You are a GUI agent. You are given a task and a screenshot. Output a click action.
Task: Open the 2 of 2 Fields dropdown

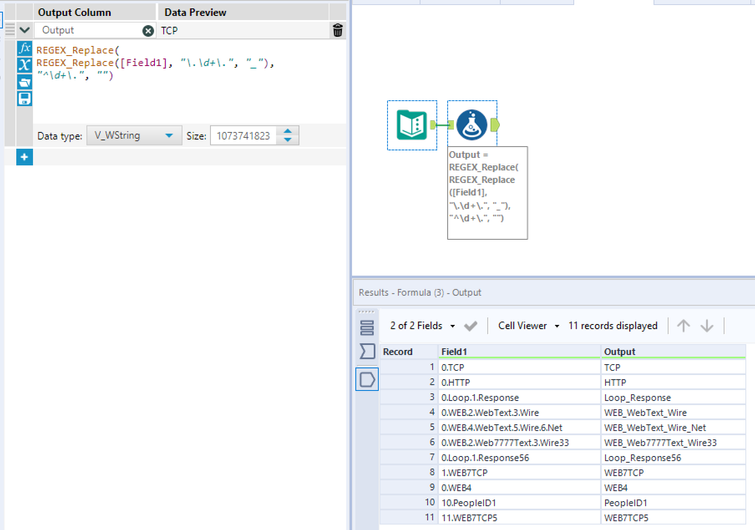(423, 326)
